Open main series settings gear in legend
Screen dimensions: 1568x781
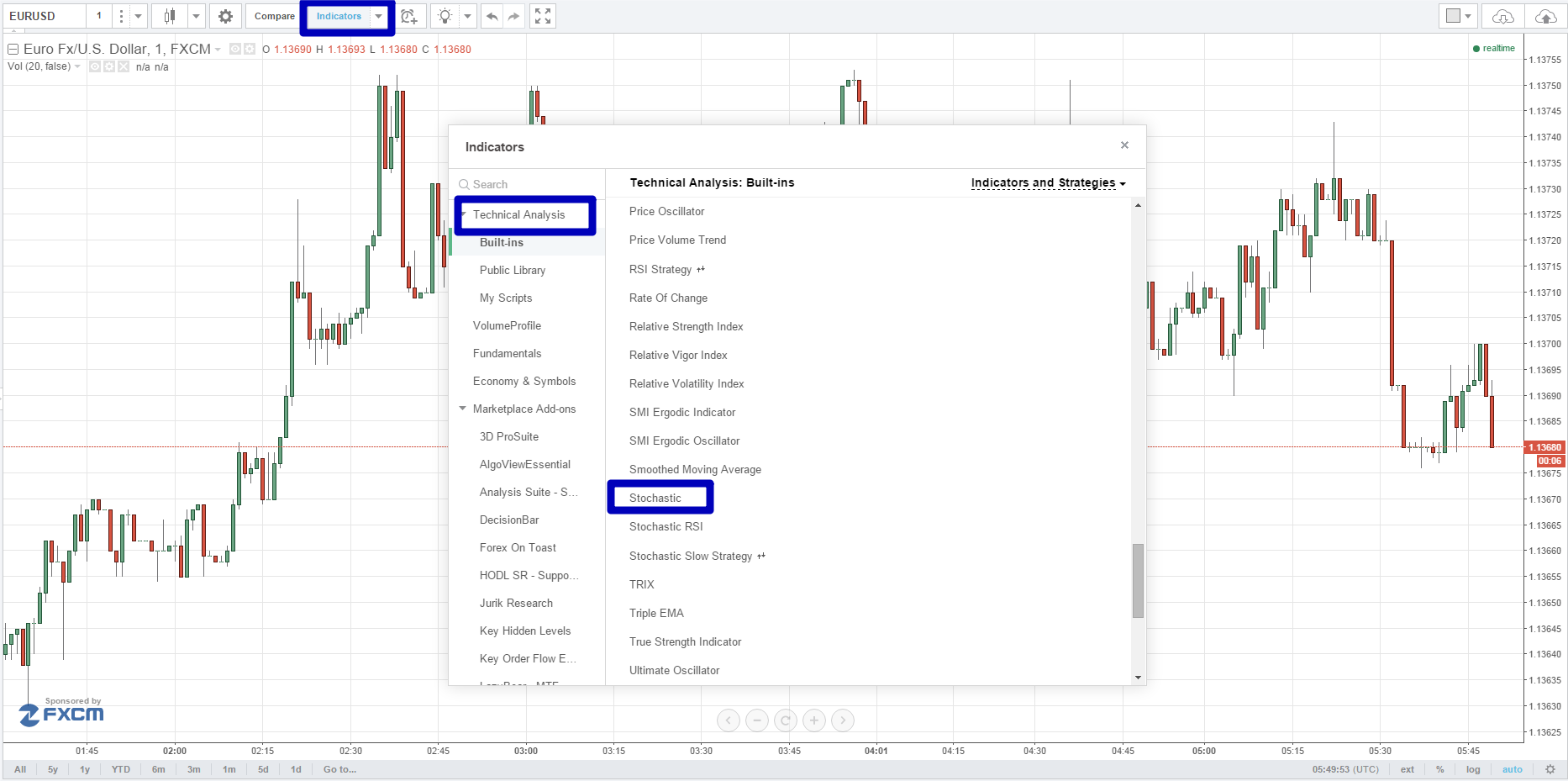click(250, 49)
